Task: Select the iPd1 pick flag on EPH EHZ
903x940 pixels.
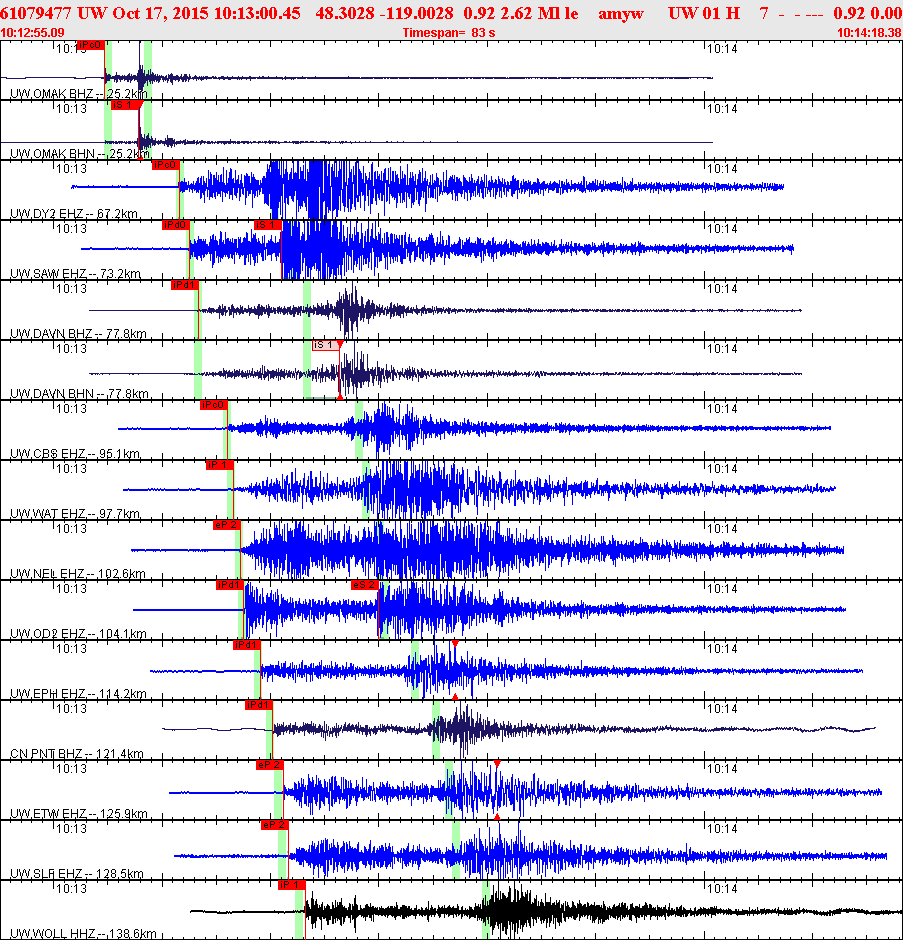Action: (x=246, y=644)
